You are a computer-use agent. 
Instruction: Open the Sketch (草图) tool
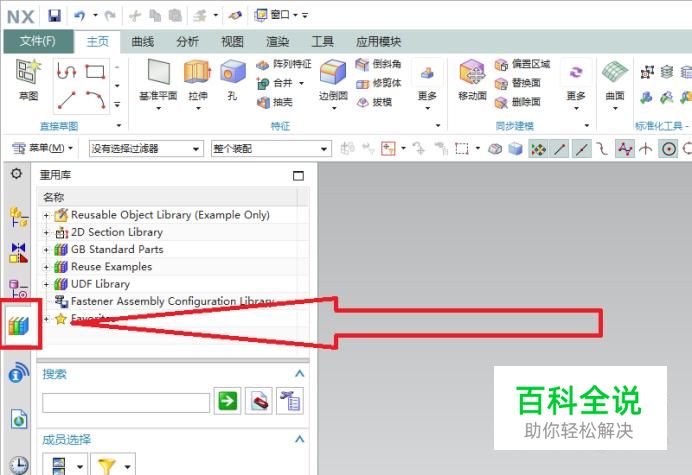tap(29, 80)
